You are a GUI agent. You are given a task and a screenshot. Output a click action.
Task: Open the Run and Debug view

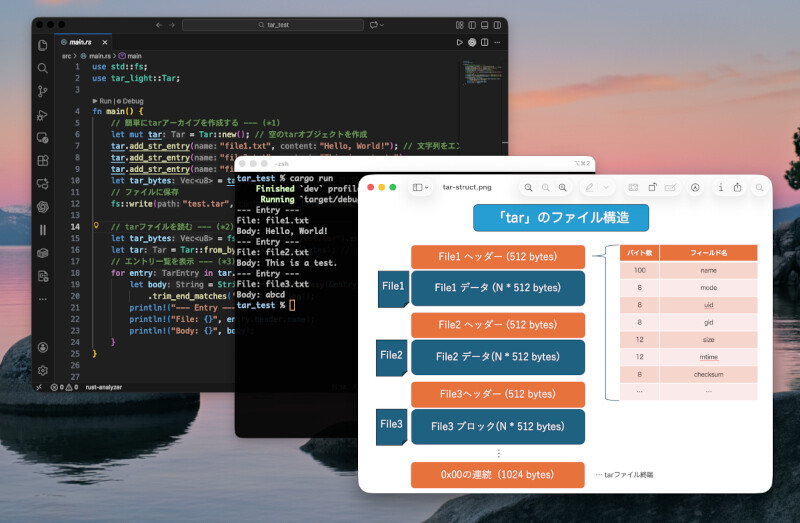tap(43, 115)
